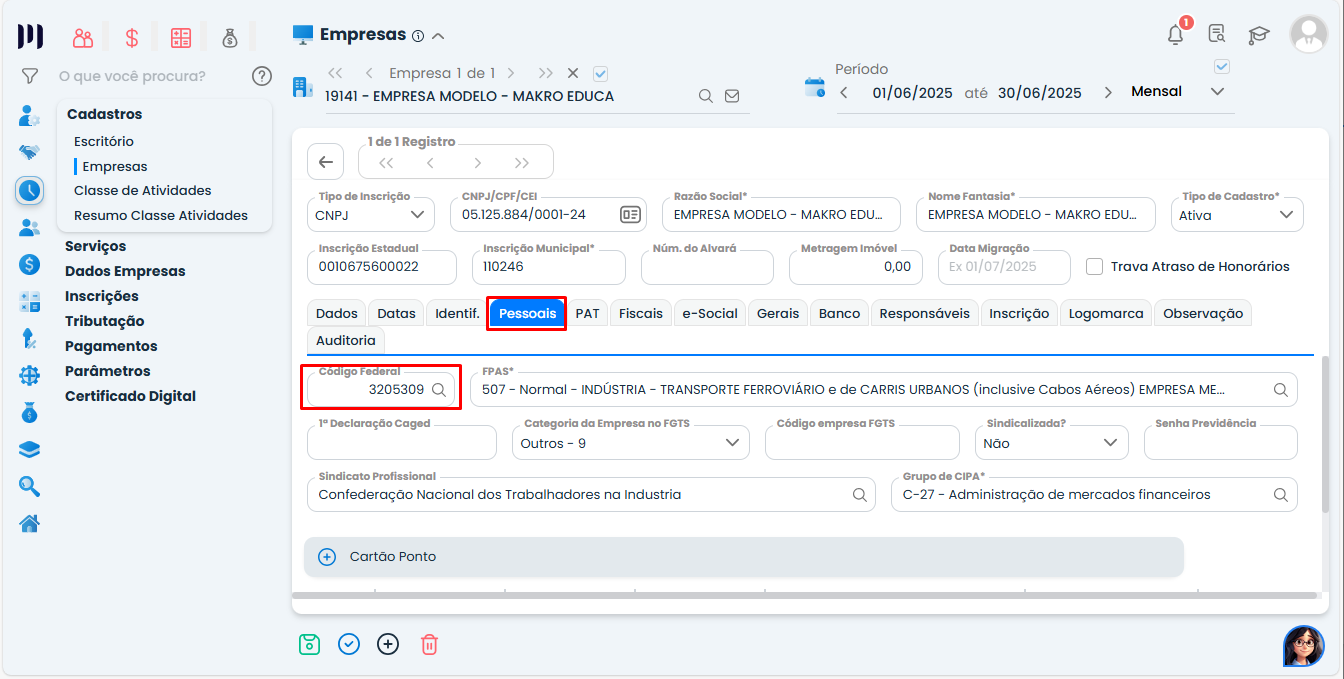The image size is (1344, 679).
Task: Switch to the Responsáveis tab
Action: (925, 313)
